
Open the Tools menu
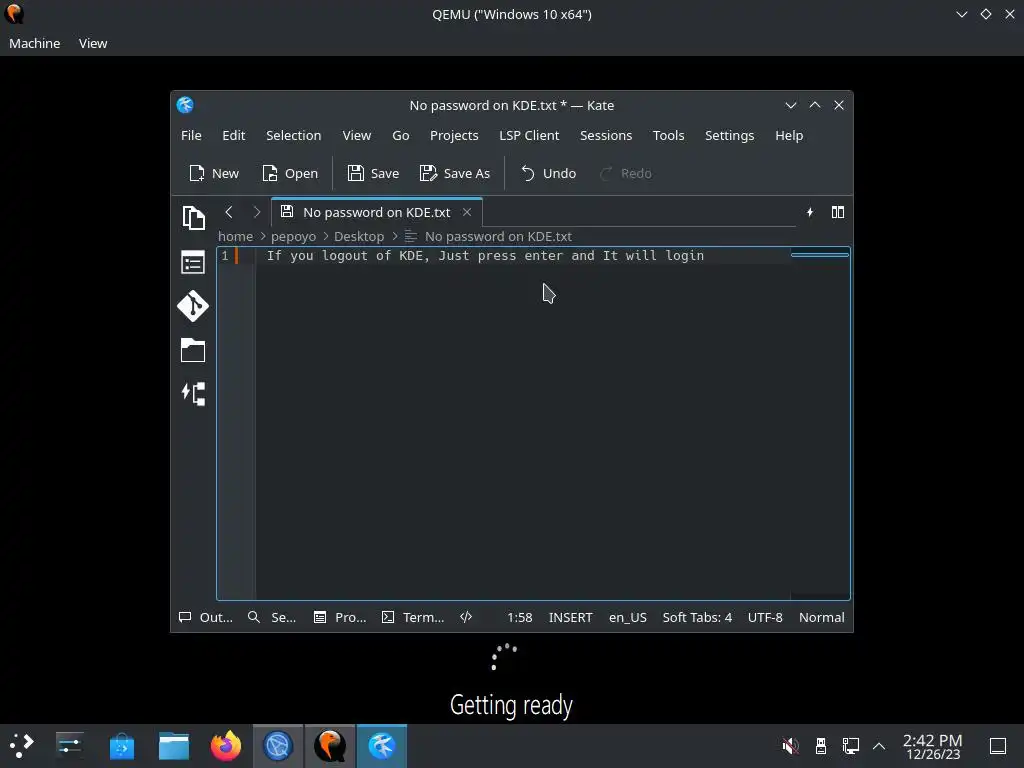[668, 135]
